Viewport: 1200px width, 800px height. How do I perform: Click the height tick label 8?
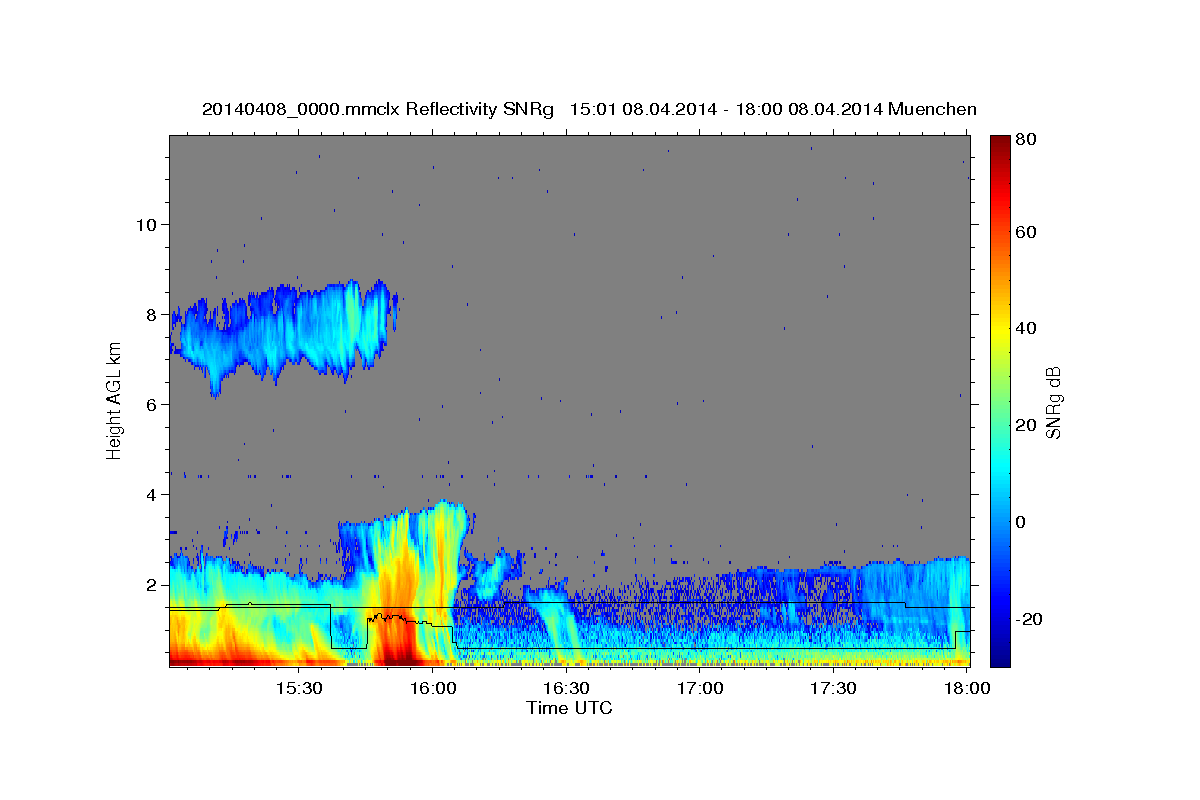tap(152, 314)
